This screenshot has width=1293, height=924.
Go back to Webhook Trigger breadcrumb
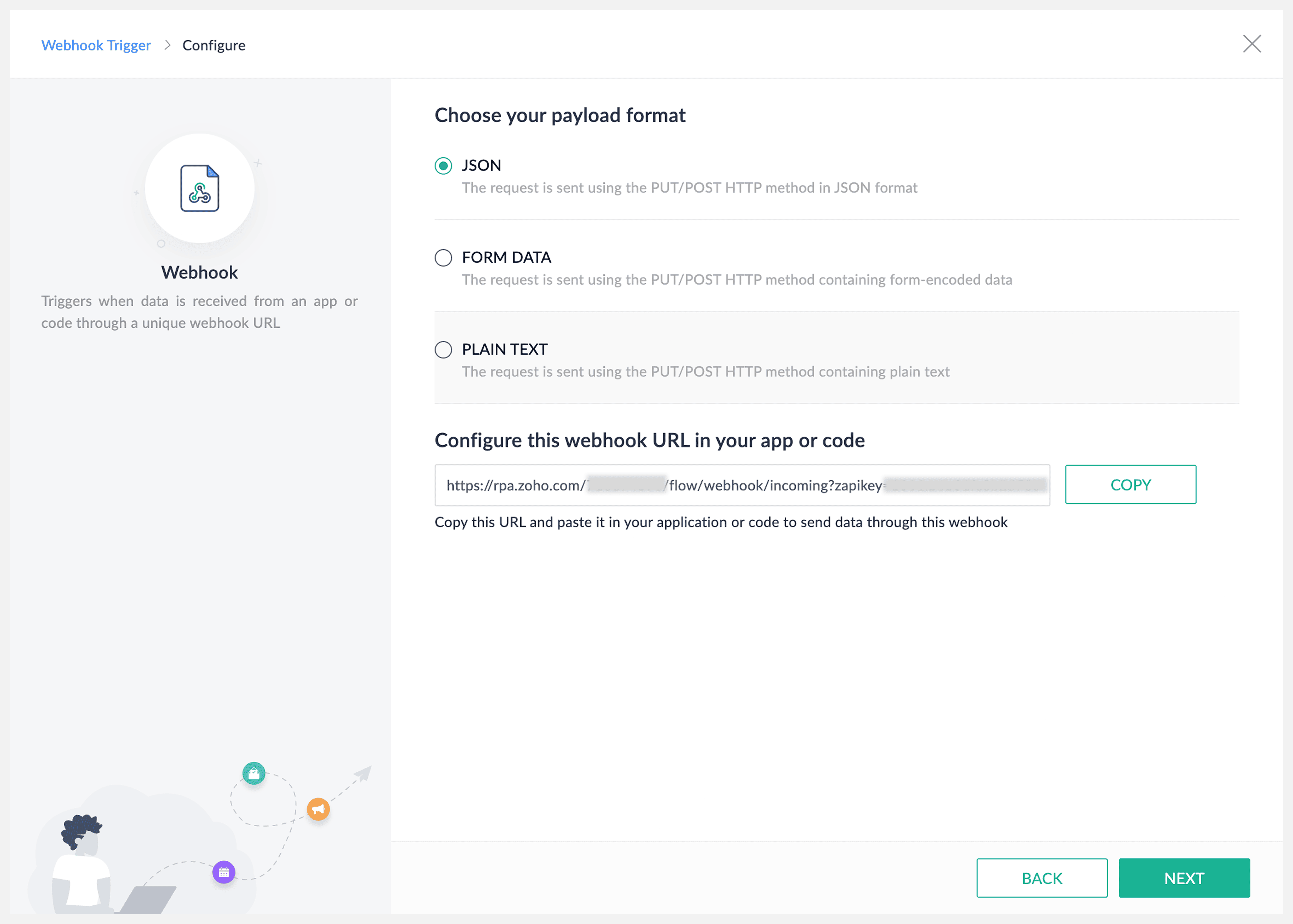pyautogui.click(x=96, y=45)
